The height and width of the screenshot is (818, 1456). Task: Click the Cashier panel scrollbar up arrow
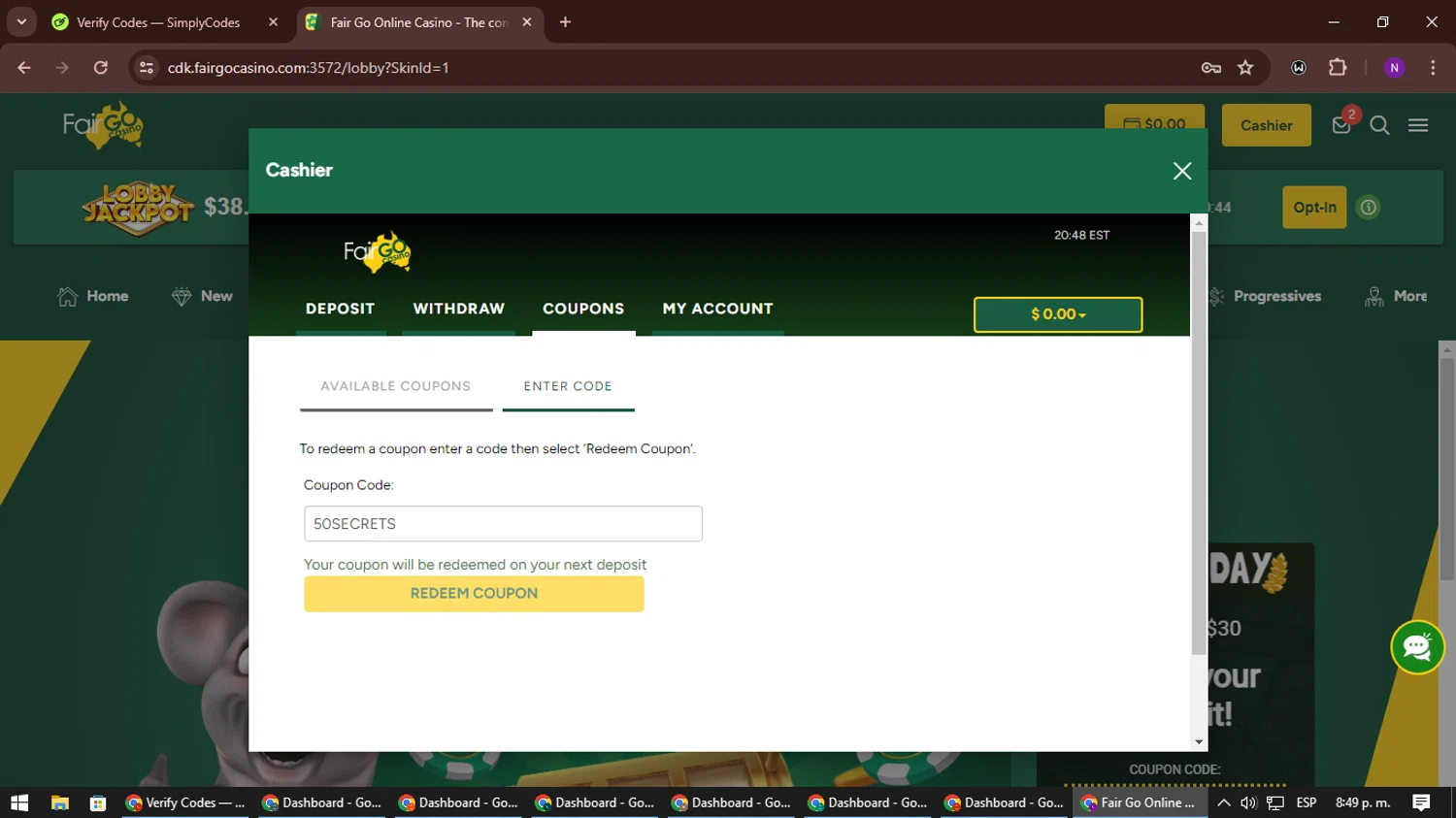1199,223
